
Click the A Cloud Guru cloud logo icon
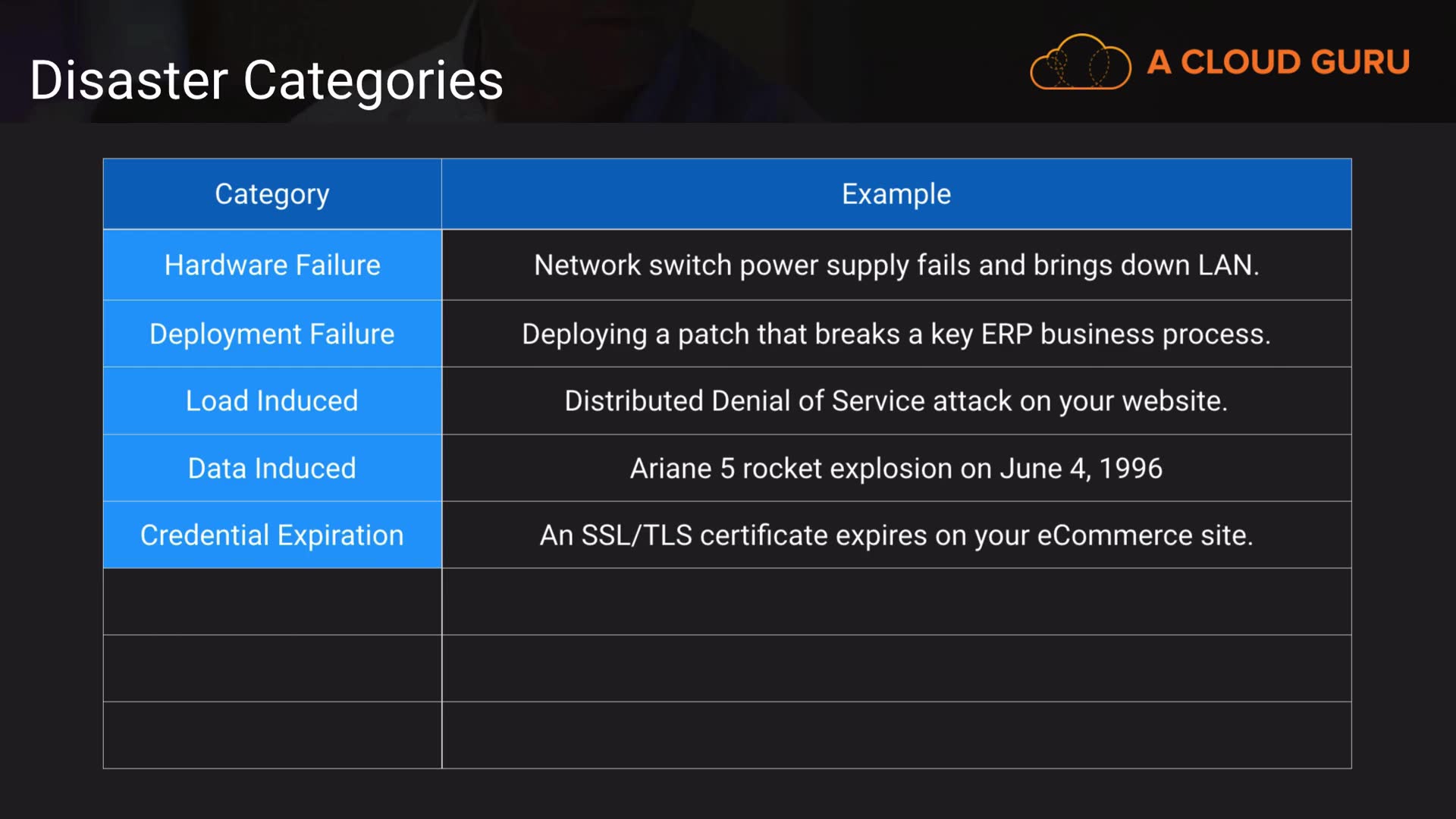click(x=1080, y=62)
